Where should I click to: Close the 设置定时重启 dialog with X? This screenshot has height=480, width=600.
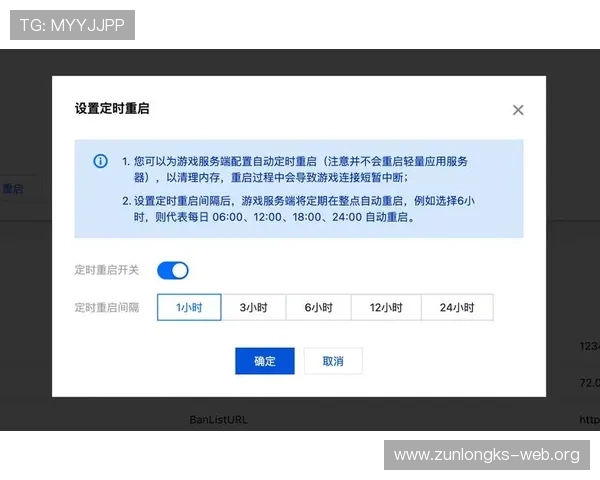(x=518, y=110)
